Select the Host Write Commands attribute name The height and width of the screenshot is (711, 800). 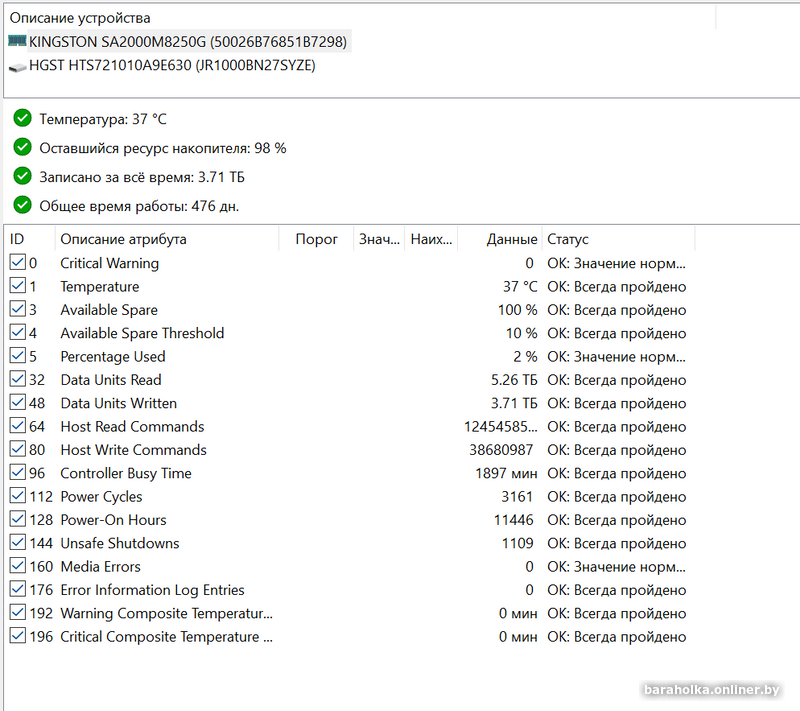[133, 450]
